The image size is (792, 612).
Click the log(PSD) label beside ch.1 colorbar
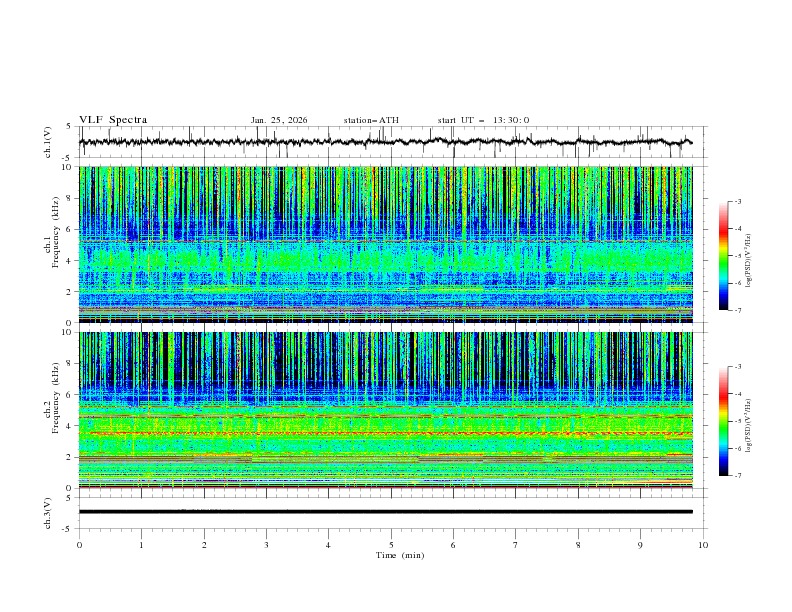pyautogui.click(x=749, y=261)
